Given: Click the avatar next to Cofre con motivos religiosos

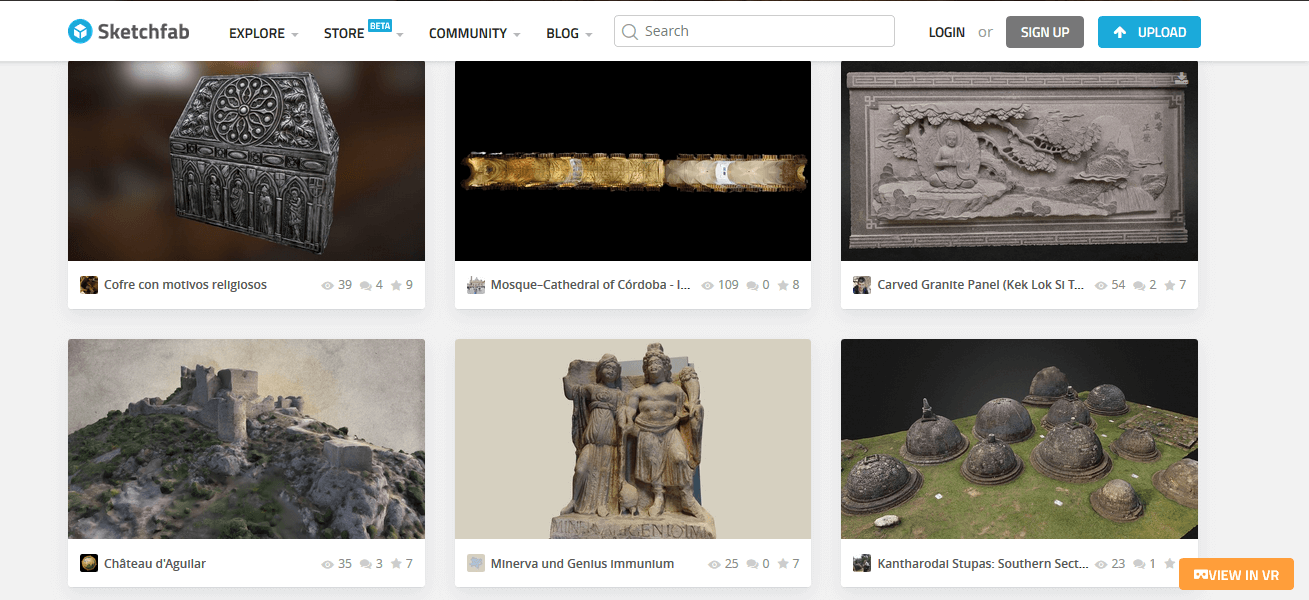Looking at the screenshot, I should [88, 284].
